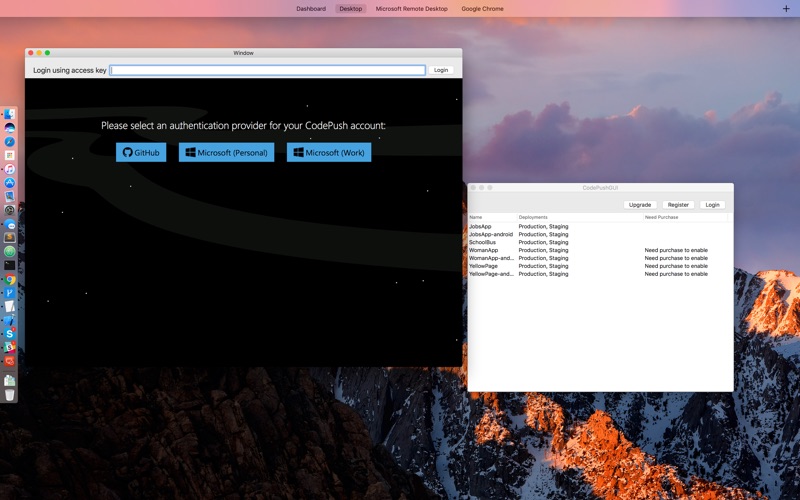Switch to Desktop space
This screenshot has width=800, height=500.
[351, 9]
